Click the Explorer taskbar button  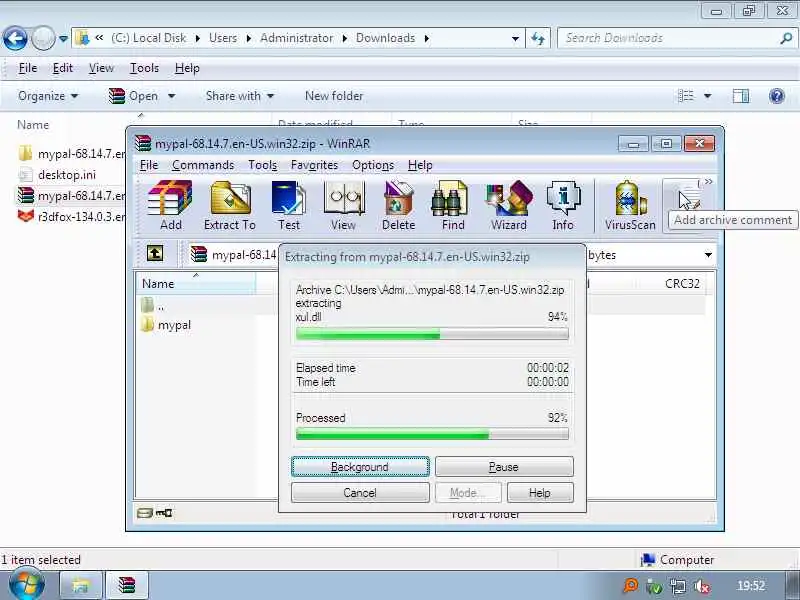pyautogui.click(x=81, y=585)
